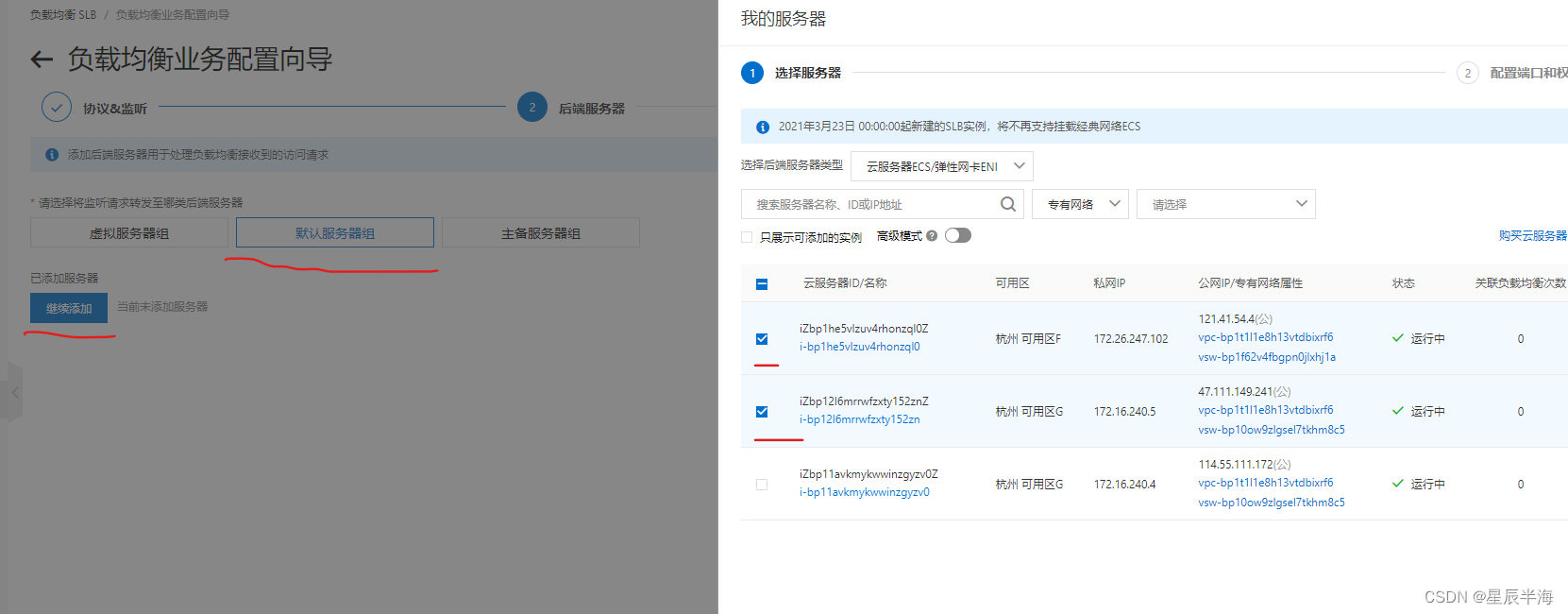Click the completed 协议&监听 checkmark step icon
Viewport: 1568px width, 614px height.
(x=57, y=108)
